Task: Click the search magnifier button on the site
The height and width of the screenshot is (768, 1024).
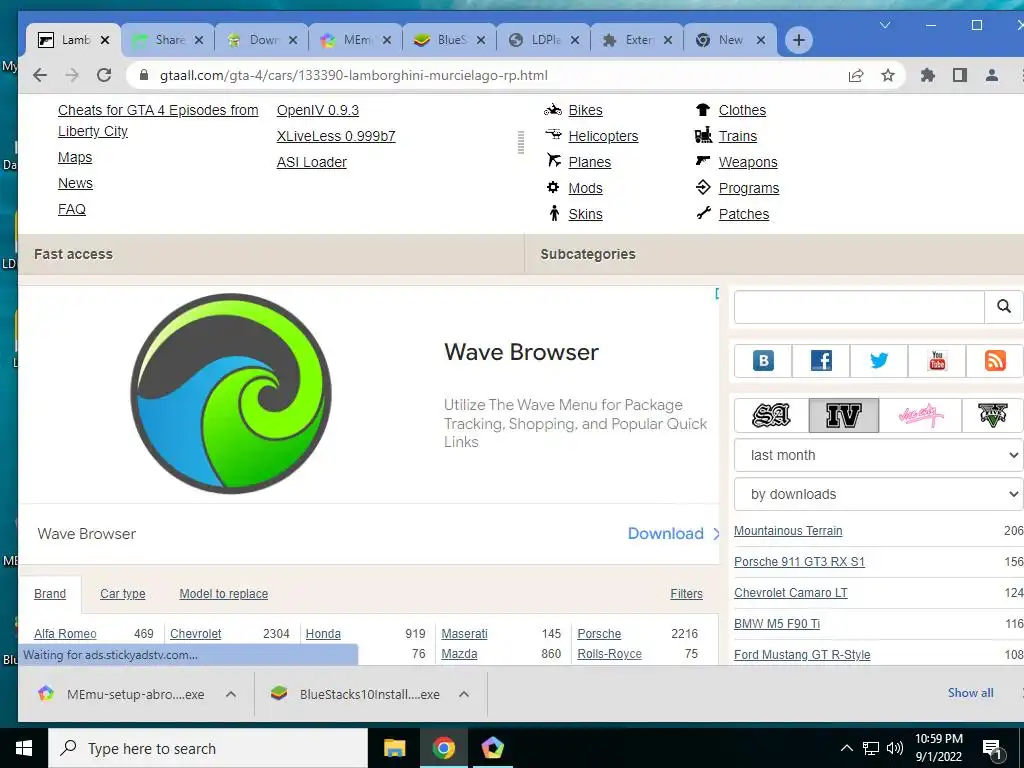Action: point(1003,306)
